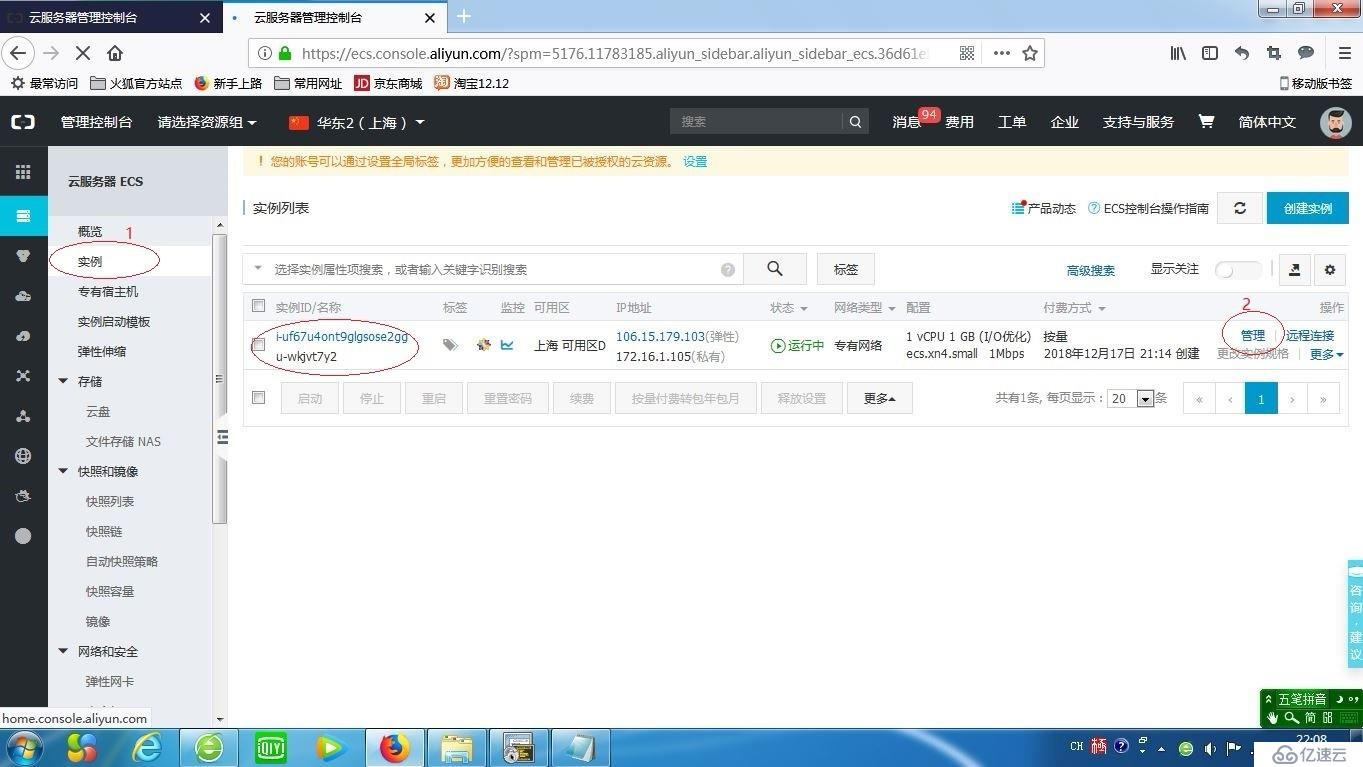Launch iQIYI from the taskbar
The image size is (1363, 767).
pos(270,748)
